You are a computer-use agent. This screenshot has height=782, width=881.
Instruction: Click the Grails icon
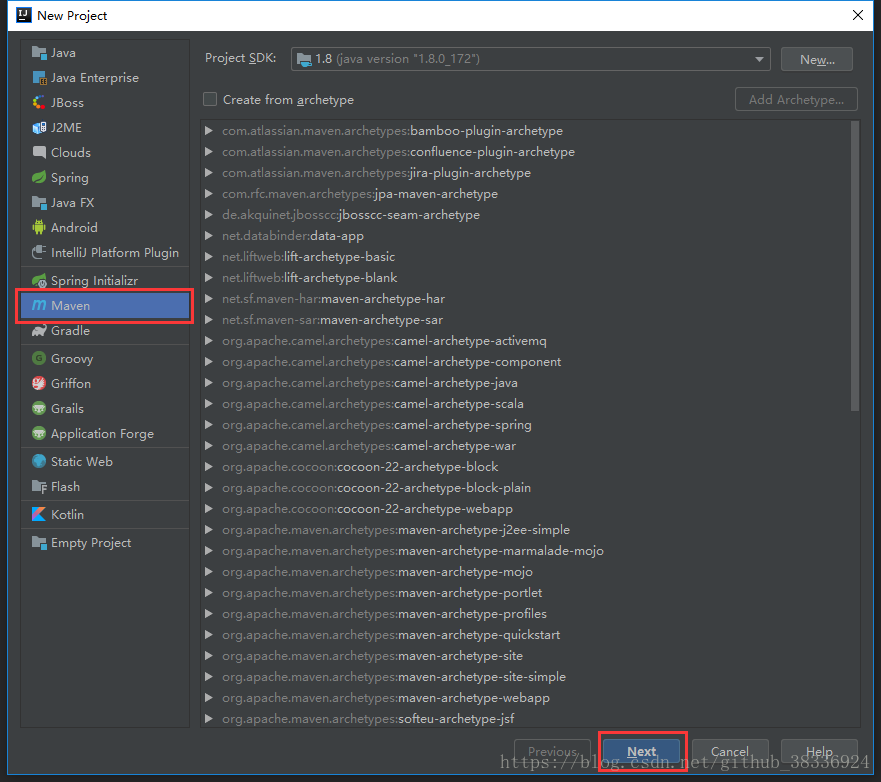(x=39, y=408)
